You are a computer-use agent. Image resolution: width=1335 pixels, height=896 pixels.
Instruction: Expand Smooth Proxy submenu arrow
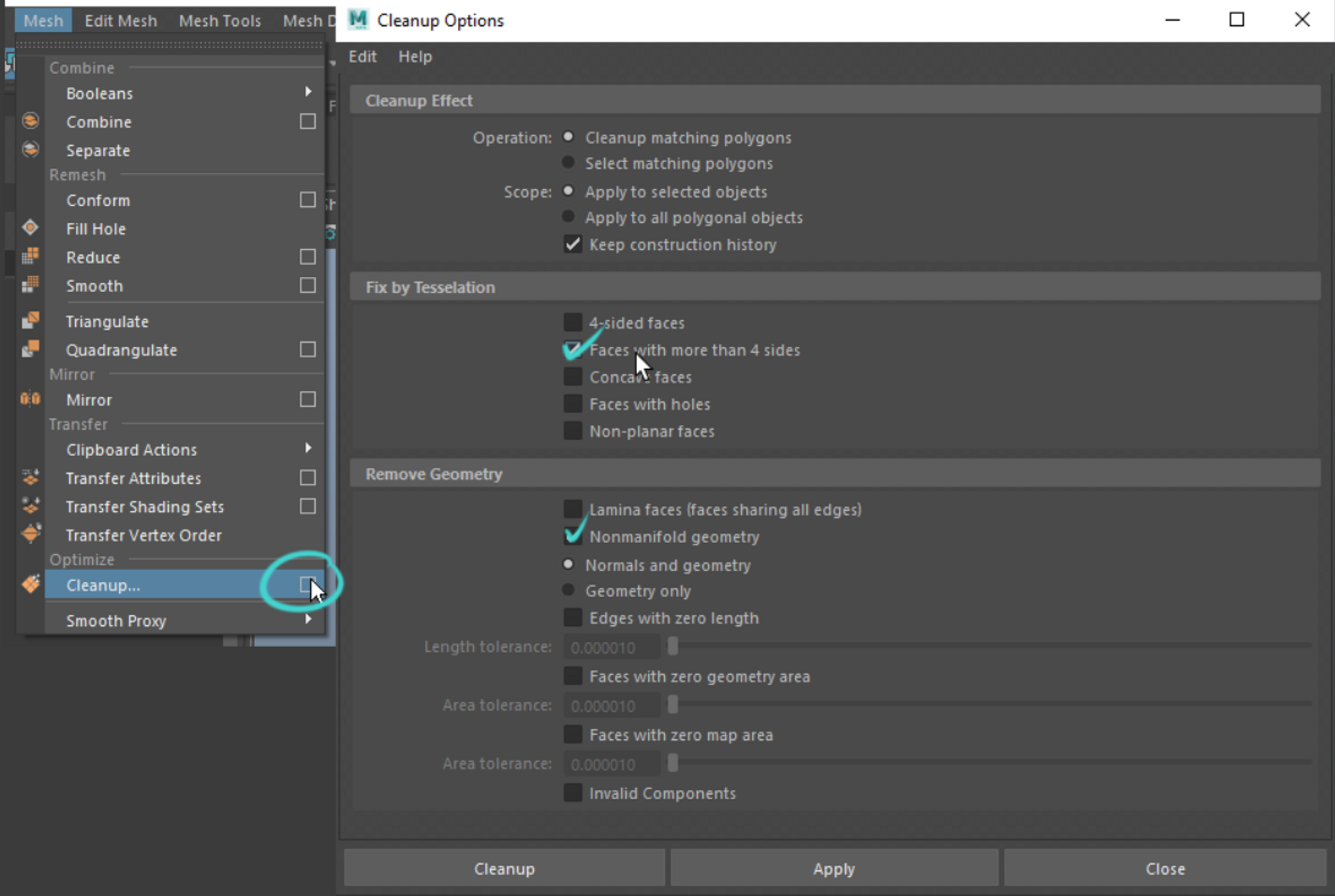(308, 619)
